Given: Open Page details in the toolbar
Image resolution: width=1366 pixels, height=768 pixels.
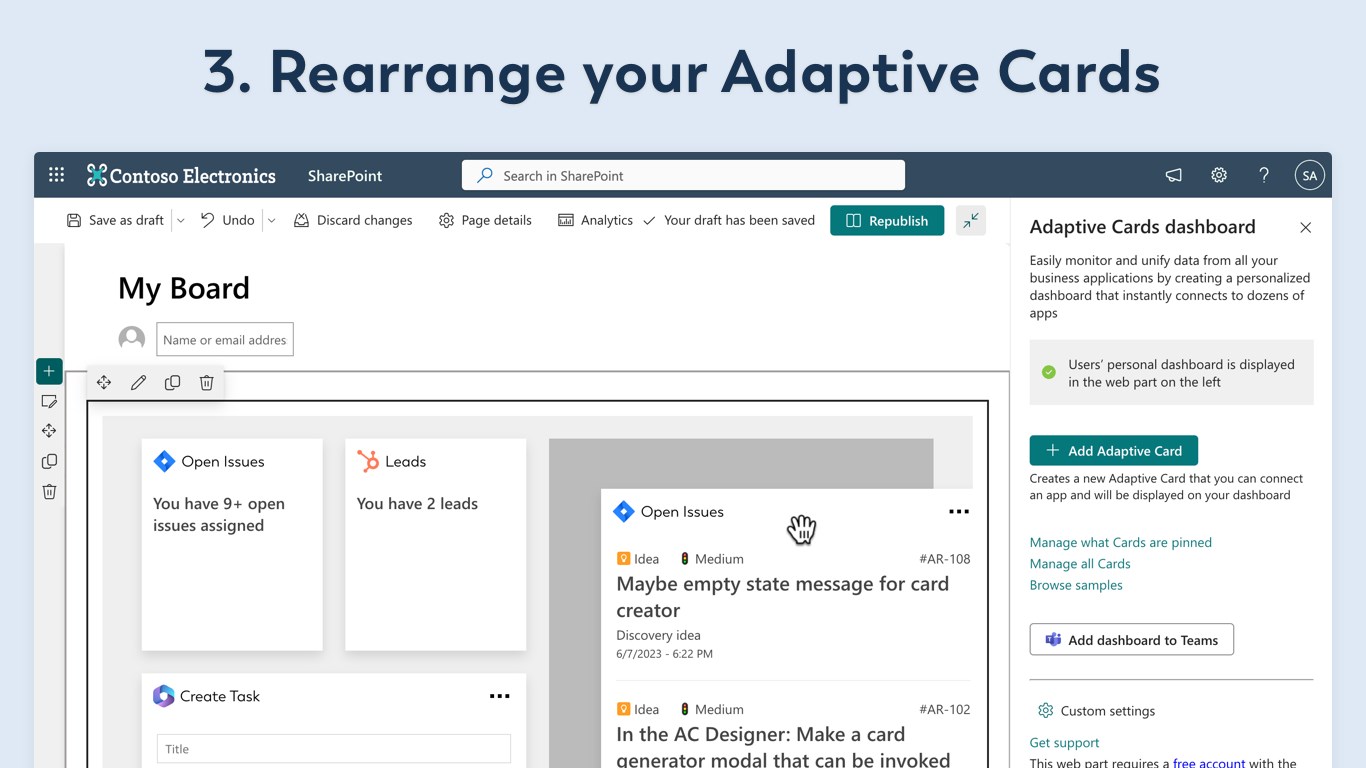Looking at the screenshot, I should (x=485, y=221).
